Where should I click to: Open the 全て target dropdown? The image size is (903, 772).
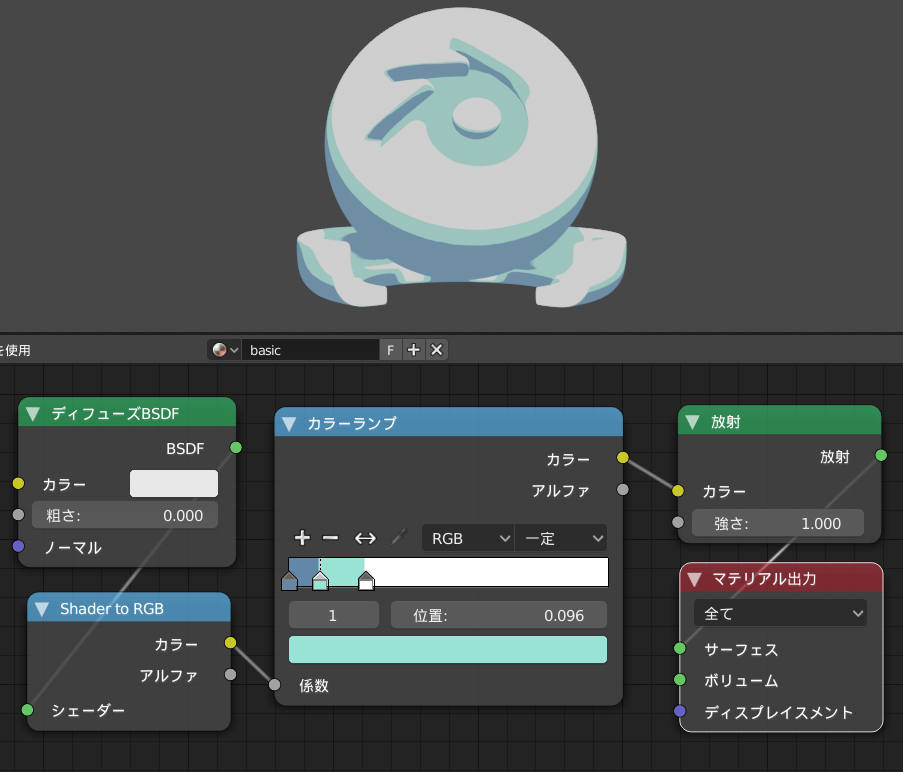click(x=780, y=614)
